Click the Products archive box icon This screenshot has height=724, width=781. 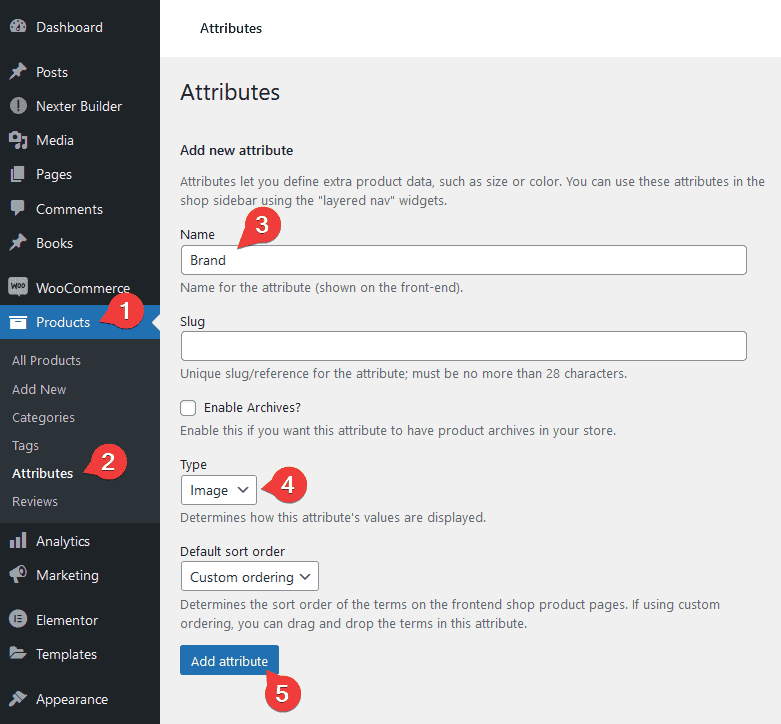18,322
